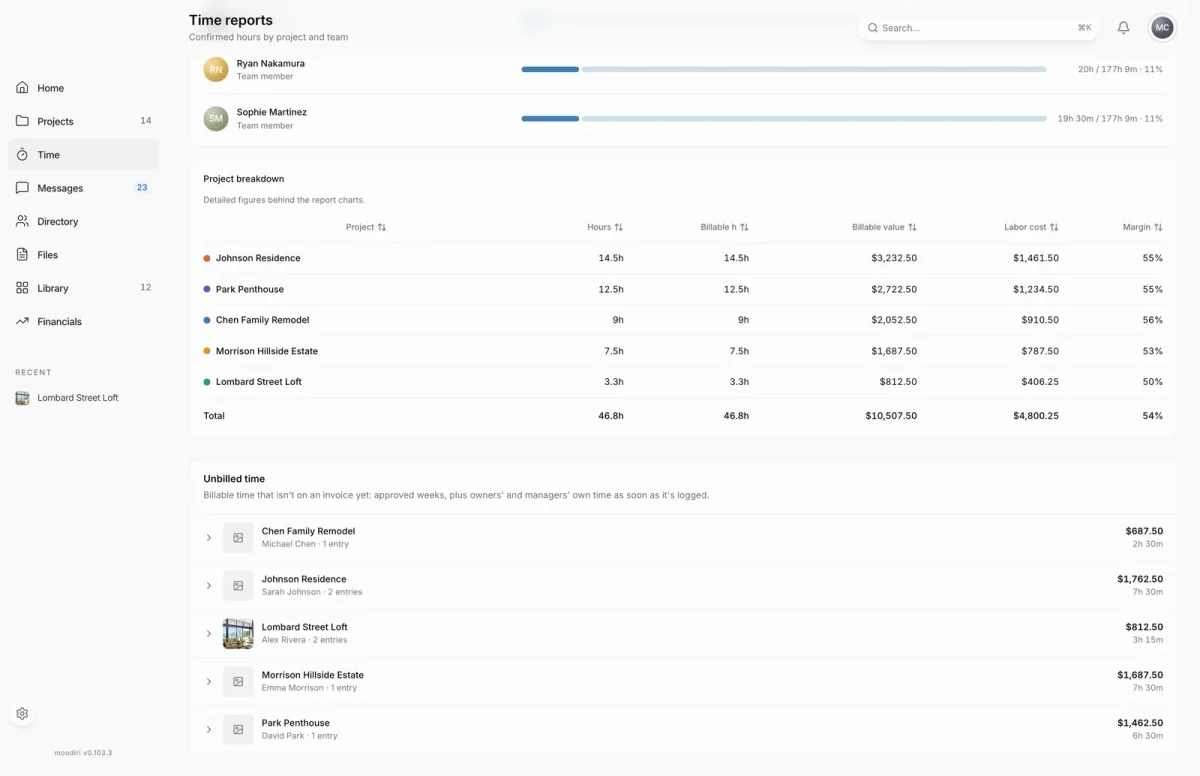The image size is (1200, 776).
Task: Open Library in the sidebar
Action: coord(83,288)
